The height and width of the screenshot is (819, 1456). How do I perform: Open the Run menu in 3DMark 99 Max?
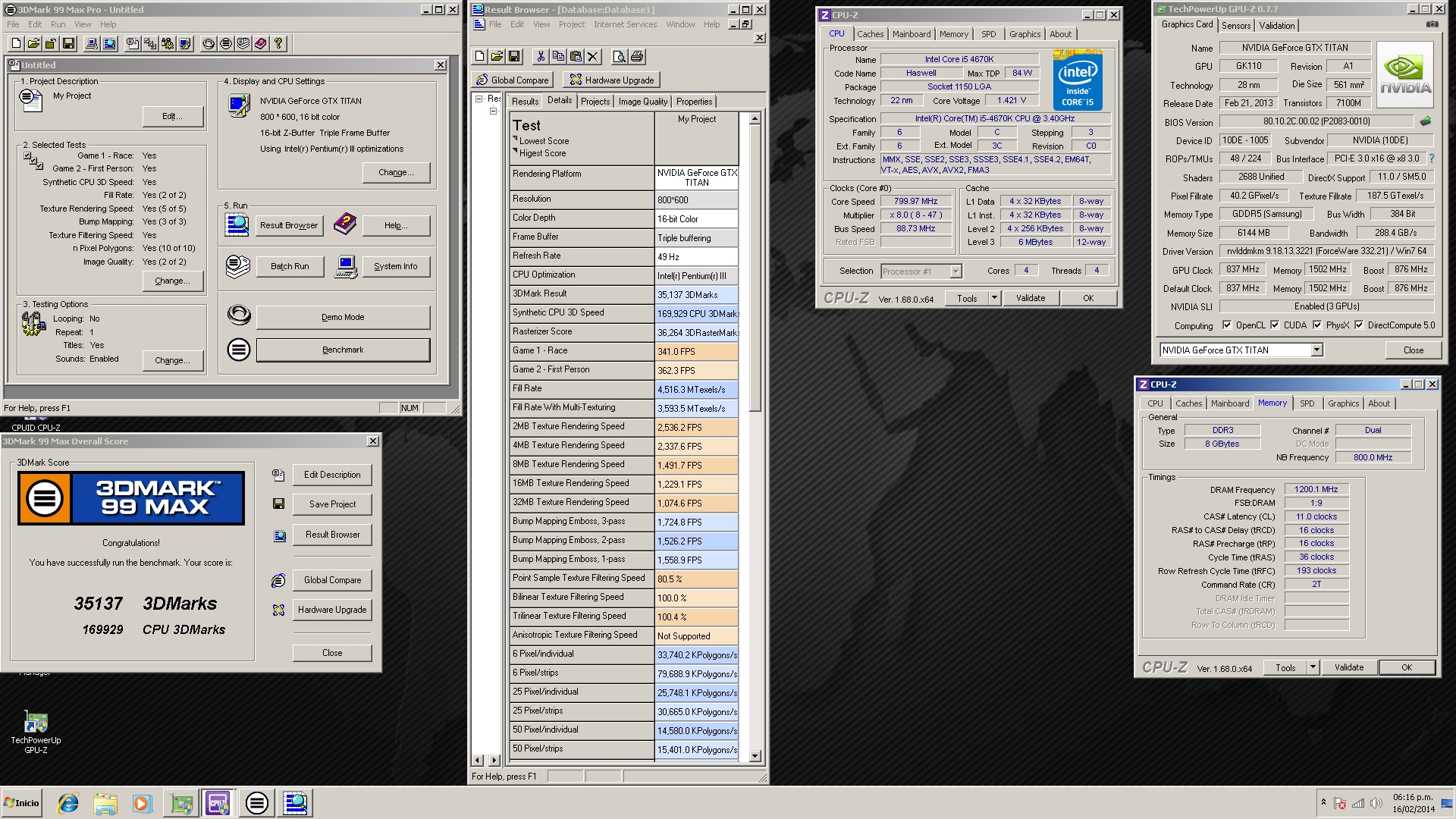tap(58, 24)
